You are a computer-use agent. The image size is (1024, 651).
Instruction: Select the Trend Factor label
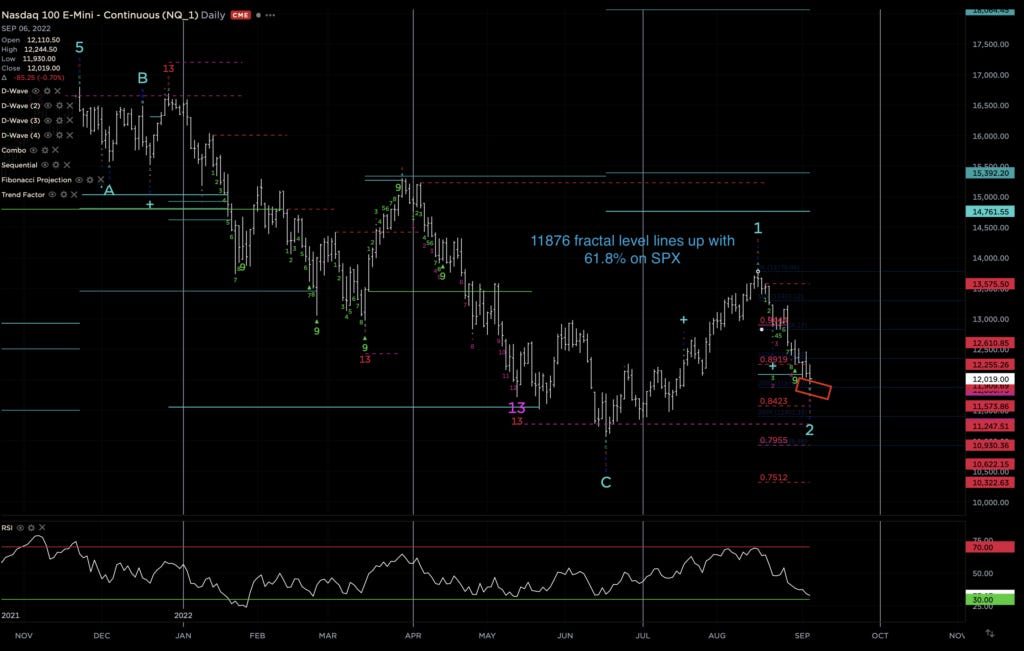click(x=23, y=195)
